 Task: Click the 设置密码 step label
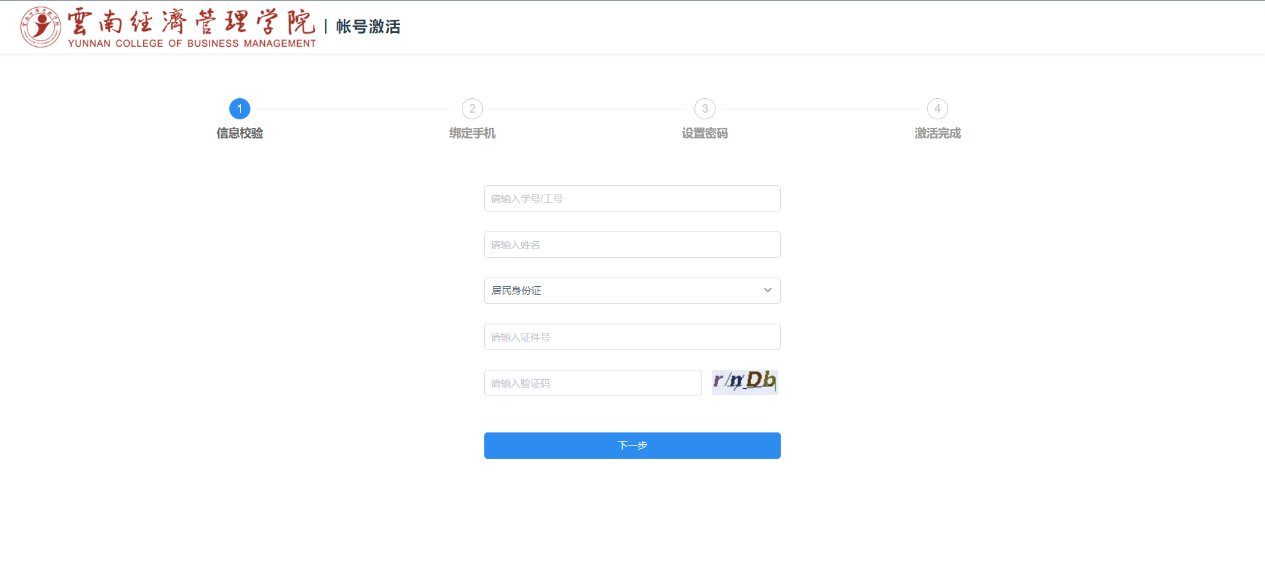pyautogui.click(x=705, y=133)
